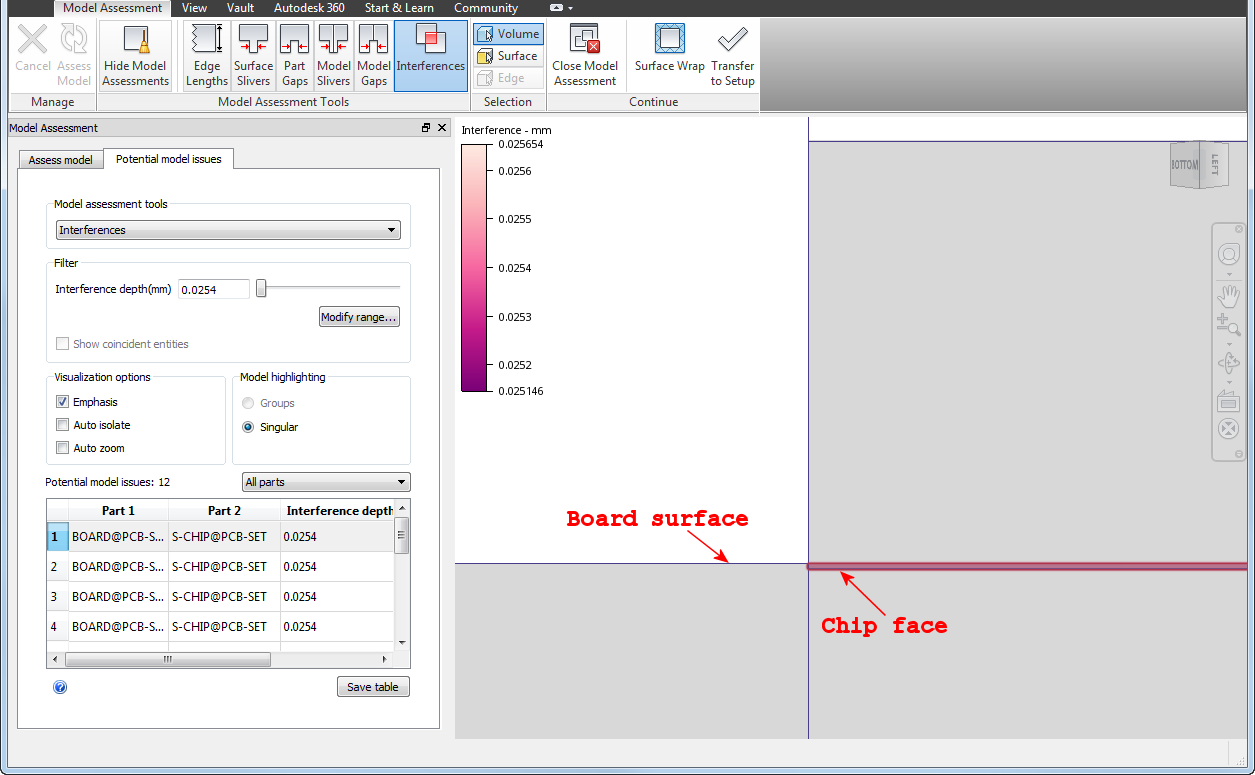This screenshot has width=1255, height=775.
Task: Select the Model Gaps tool
Action: (x=374, y=55)
